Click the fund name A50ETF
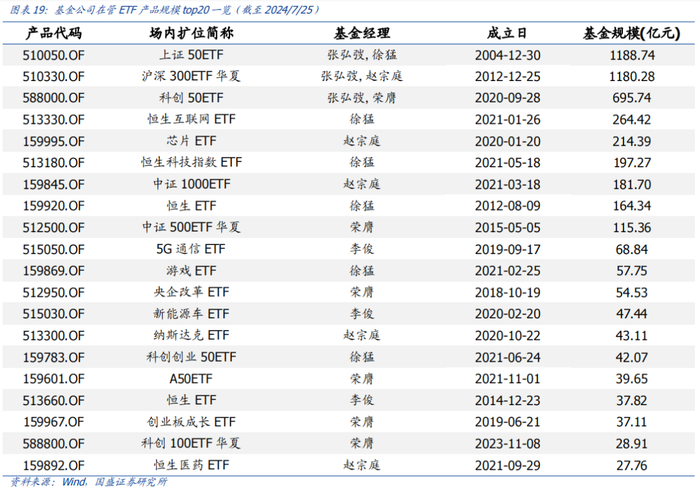Image resolution: width=700 pixels, height=492 pixels. (191, 379)
